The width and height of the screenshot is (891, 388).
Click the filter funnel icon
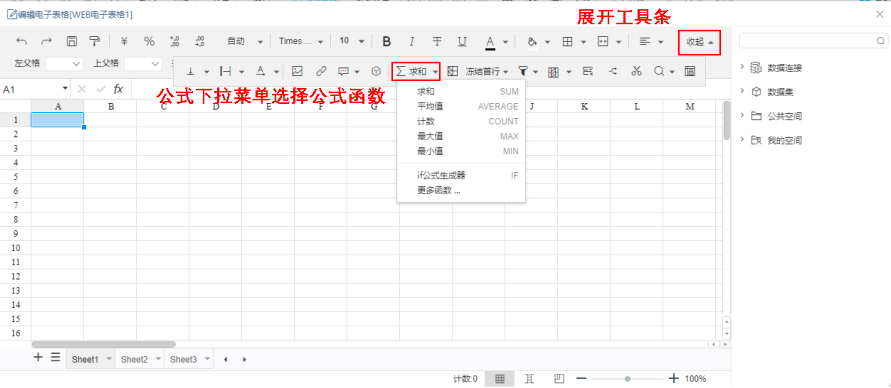tap(523, 72)
